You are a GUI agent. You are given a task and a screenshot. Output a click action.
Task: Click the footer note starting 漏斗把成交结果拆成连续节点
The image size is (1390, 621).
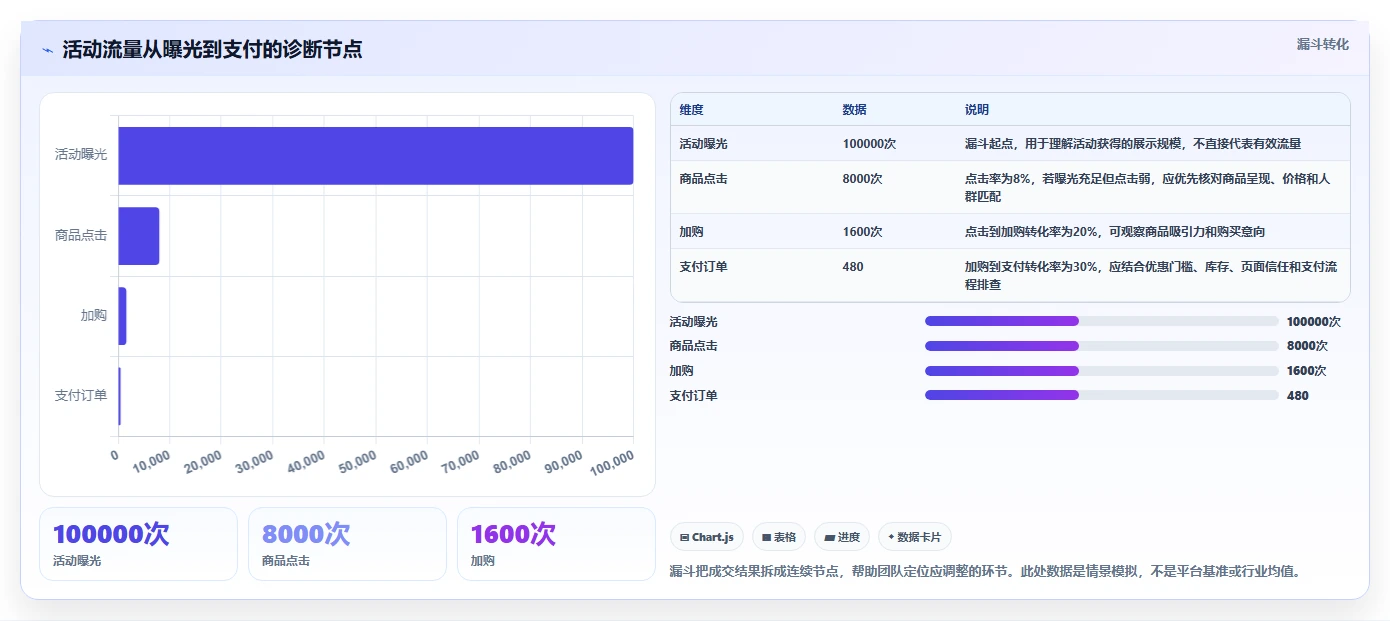coord(985,572)
